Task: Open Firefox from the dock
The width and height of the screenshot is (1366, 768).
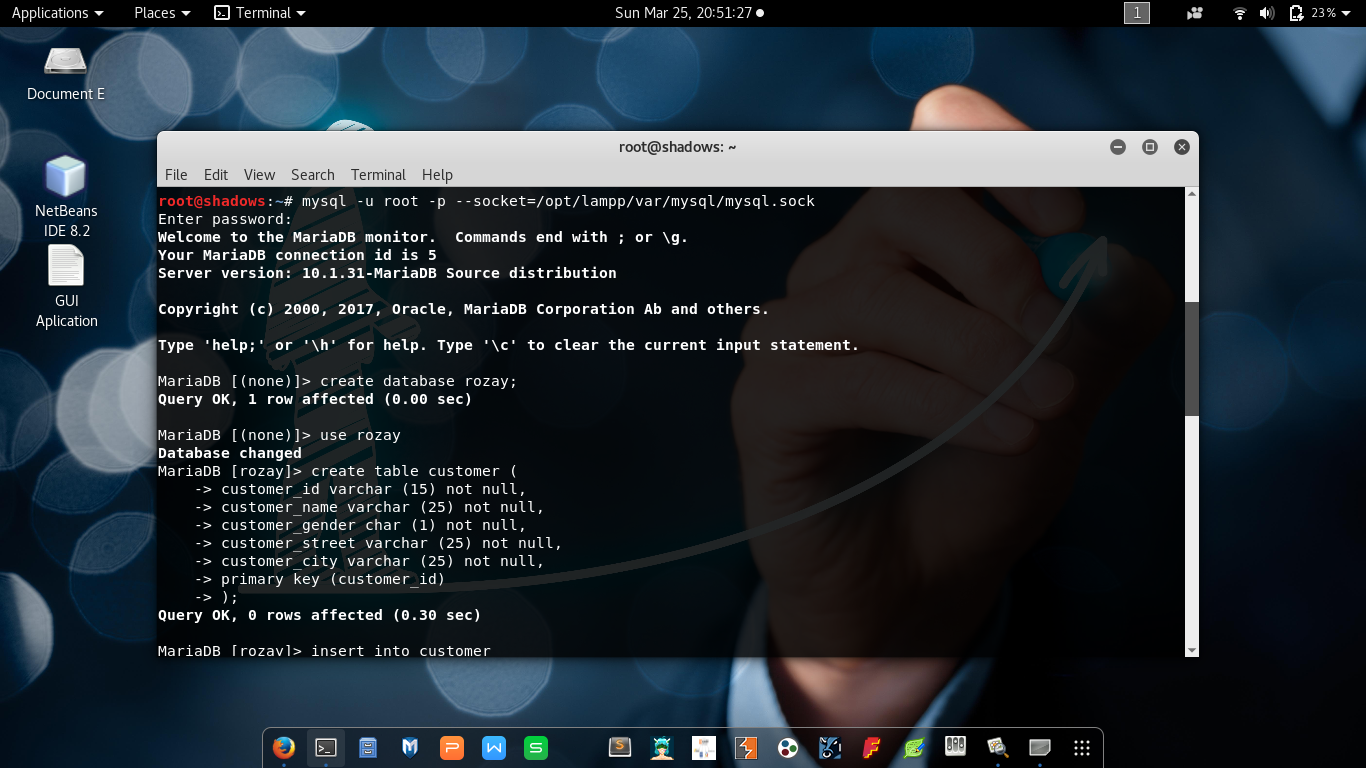Action: pyautogui.click(x=283, y=747)
